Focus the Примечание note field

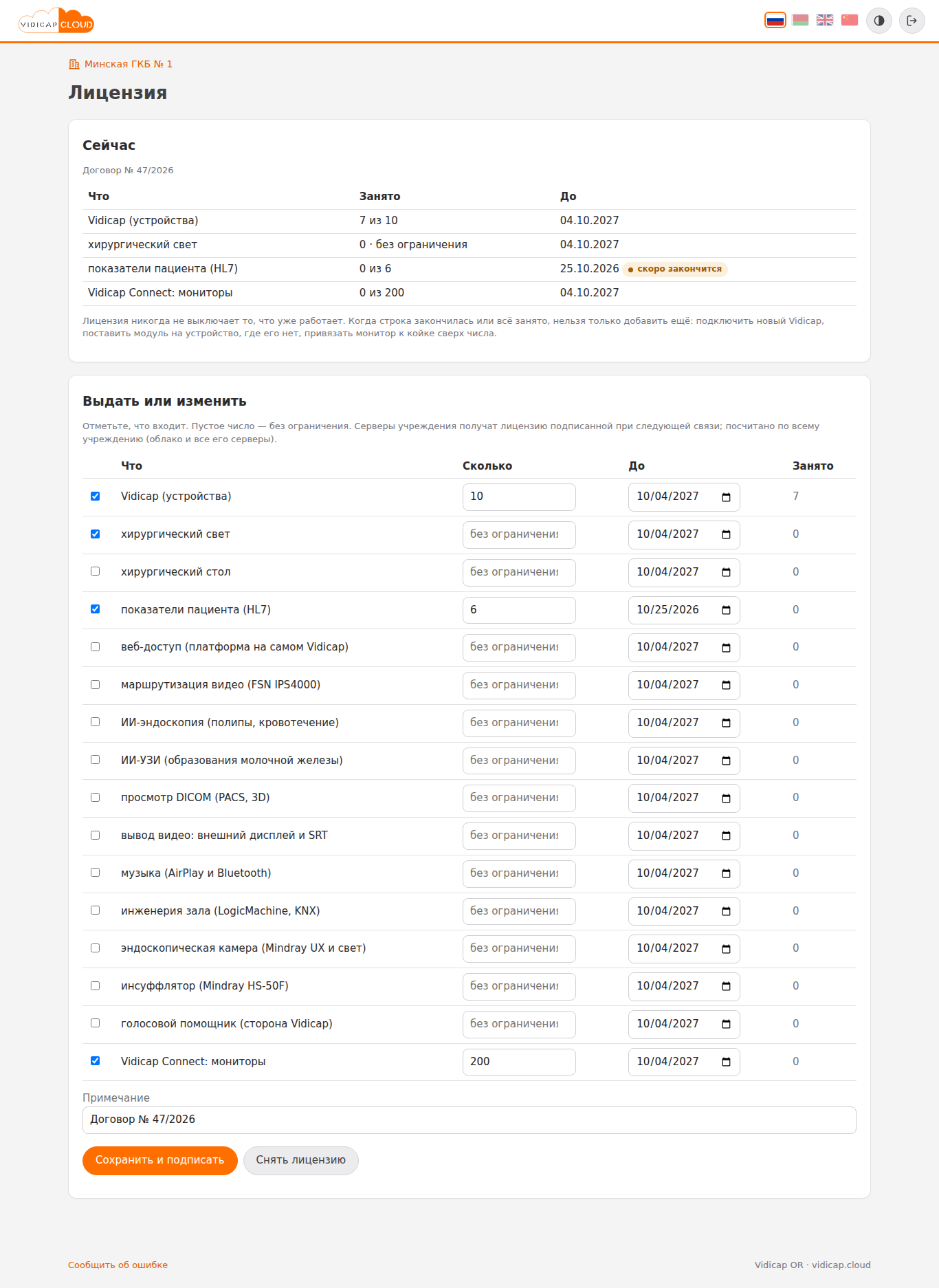click(x=469, y=1120)
